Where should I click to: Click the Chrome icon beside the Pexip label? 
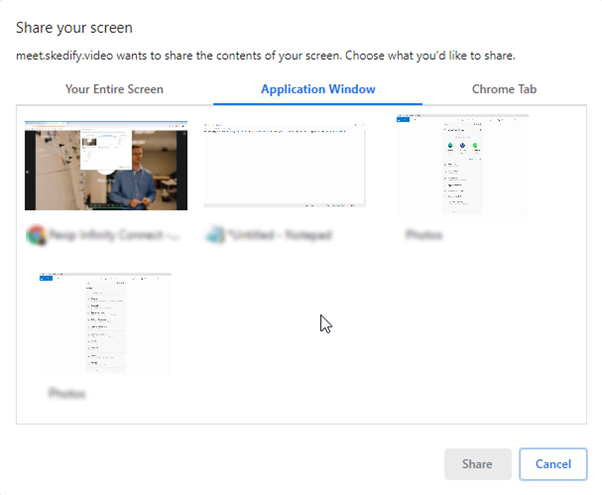(36, 235)
